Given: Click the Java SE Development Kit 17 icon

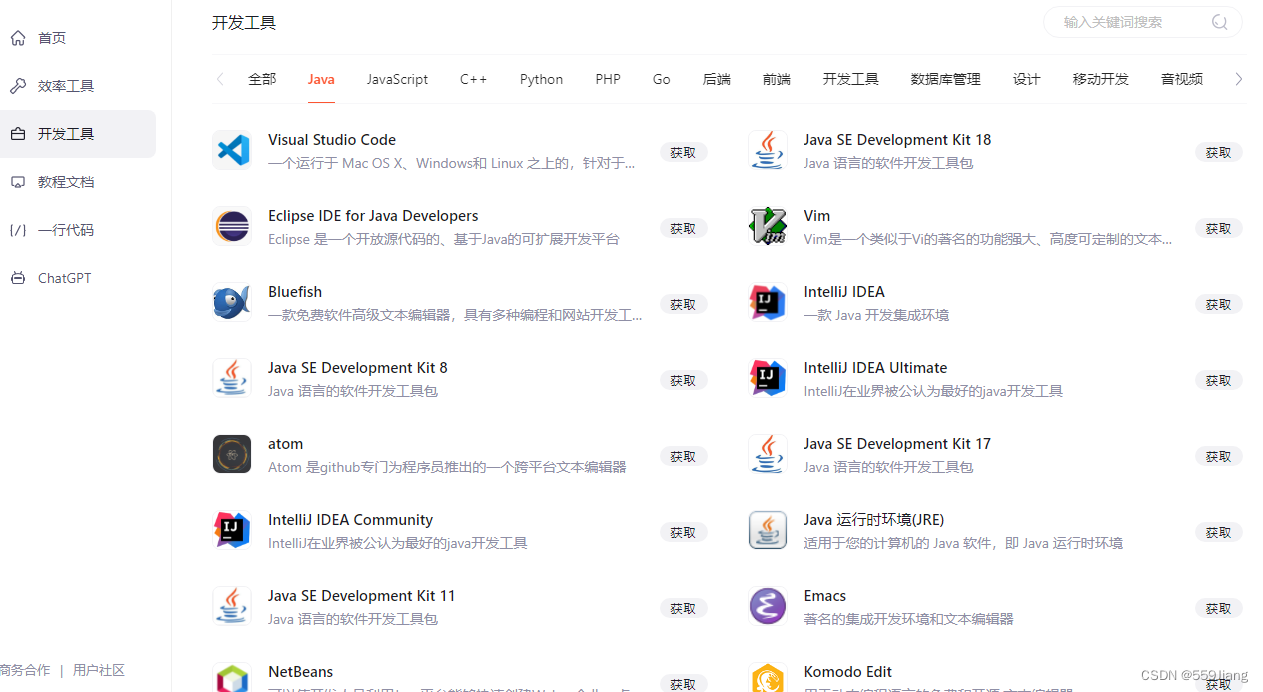Looking at the screenshot, I should click(768, 454).
